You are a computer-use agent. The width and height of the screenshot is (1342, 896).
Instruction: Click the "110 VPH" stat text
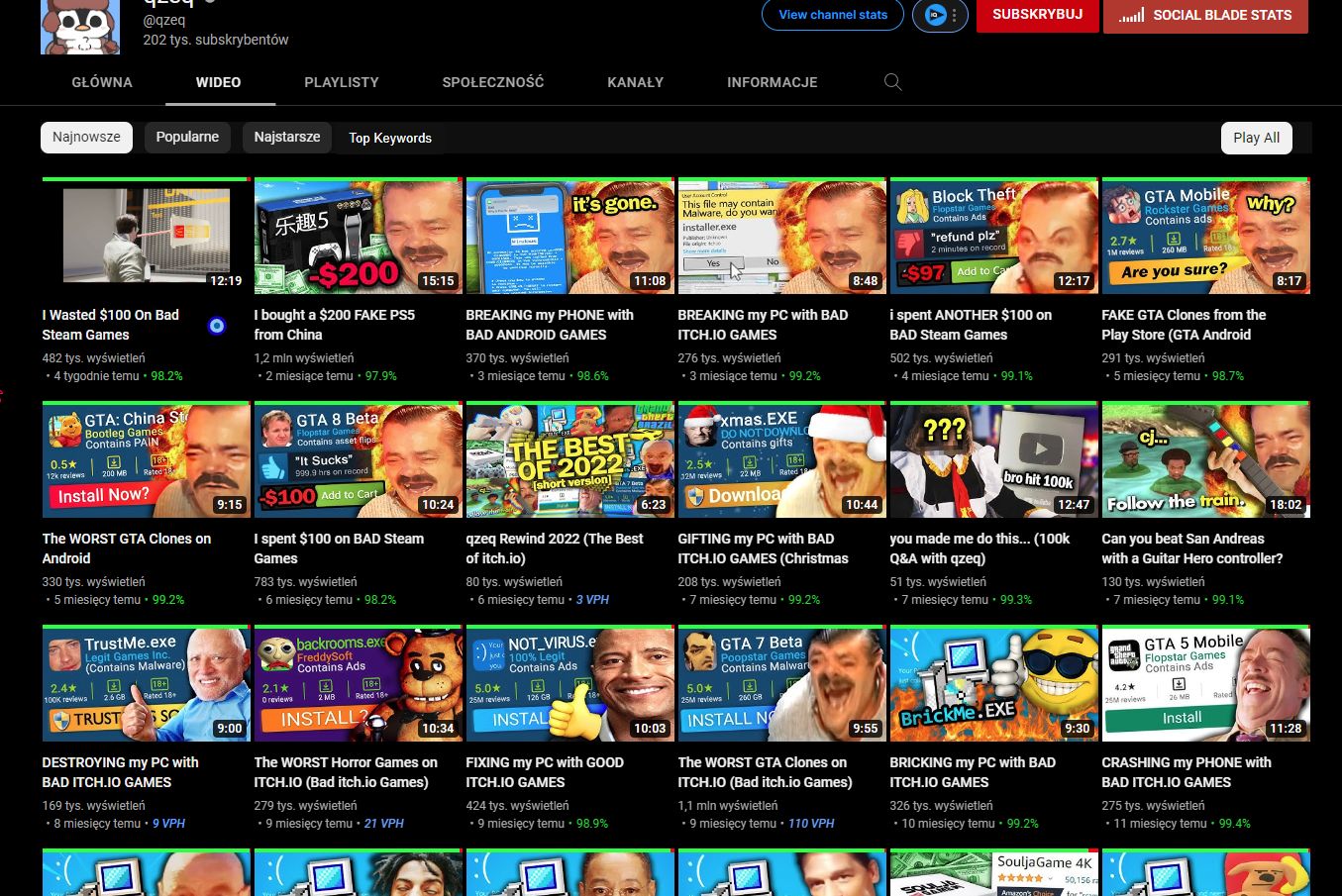click(x=811, y=824)
